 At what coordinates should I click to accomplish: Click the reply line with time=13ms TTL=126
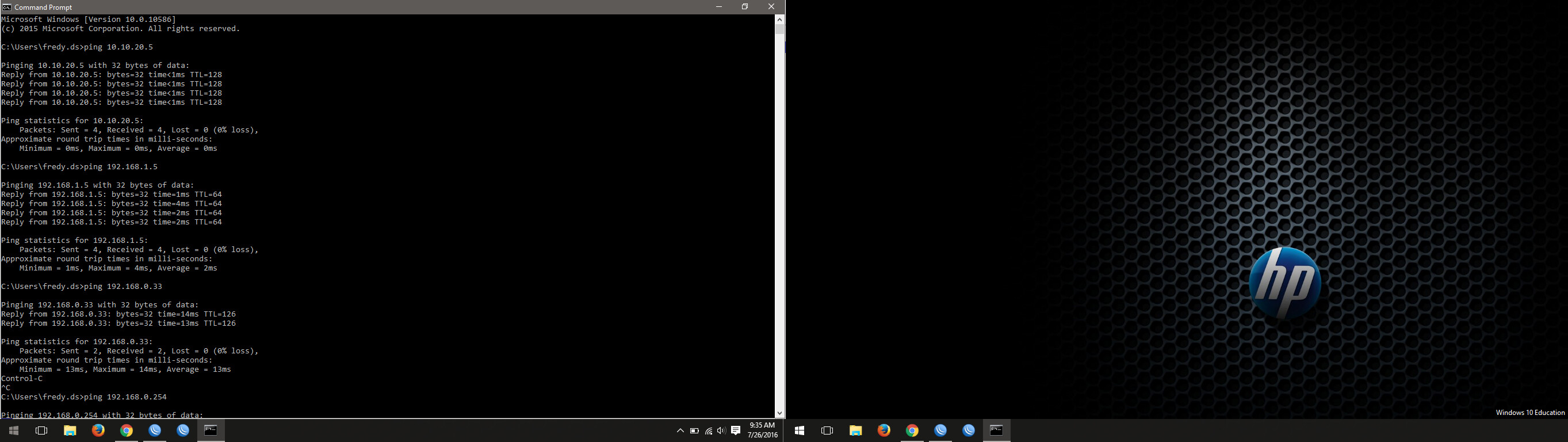point(118,323)
